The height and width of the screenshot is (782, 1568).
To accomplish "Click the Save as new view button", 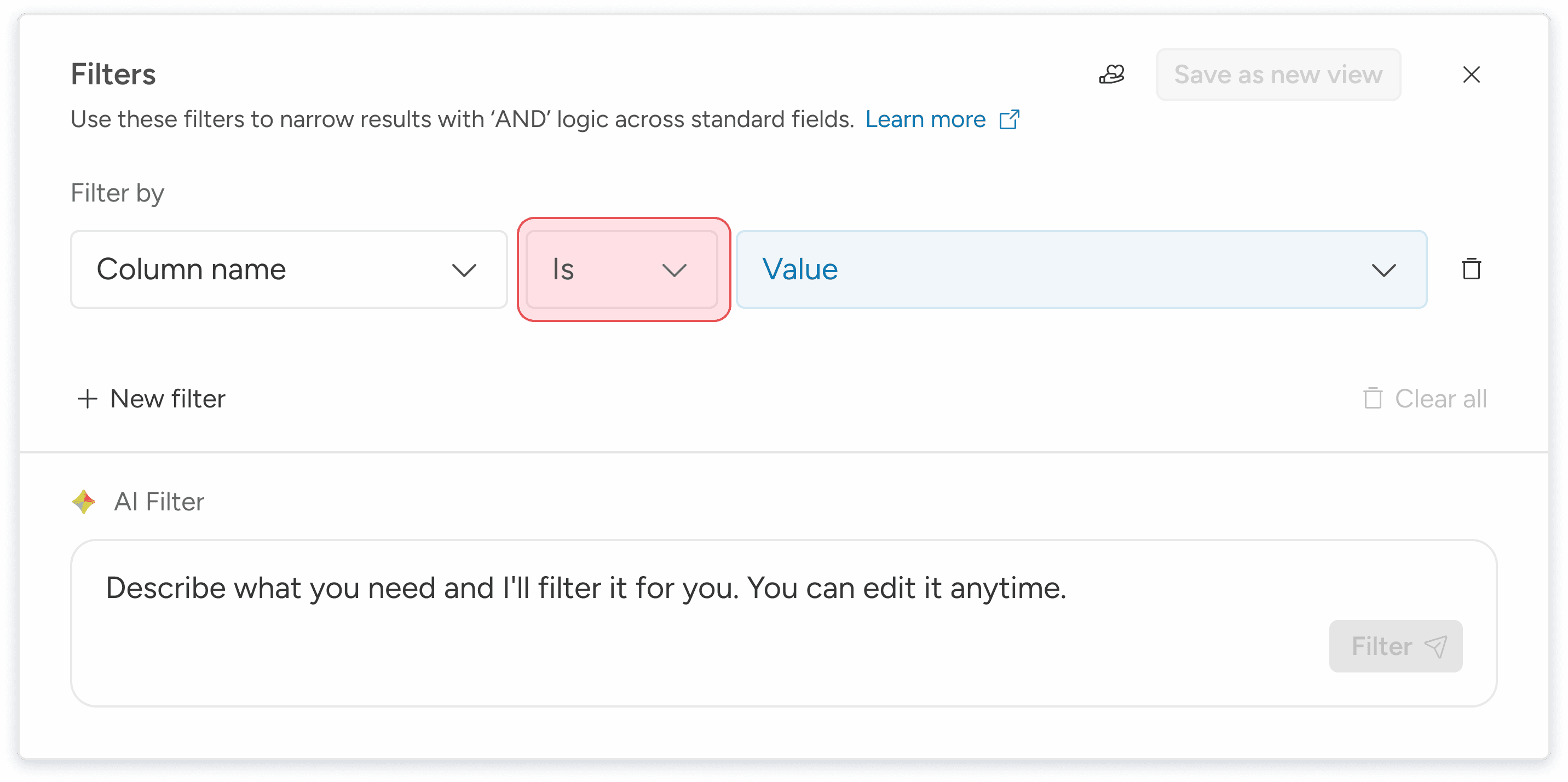I will click(x=1278, y=74).
